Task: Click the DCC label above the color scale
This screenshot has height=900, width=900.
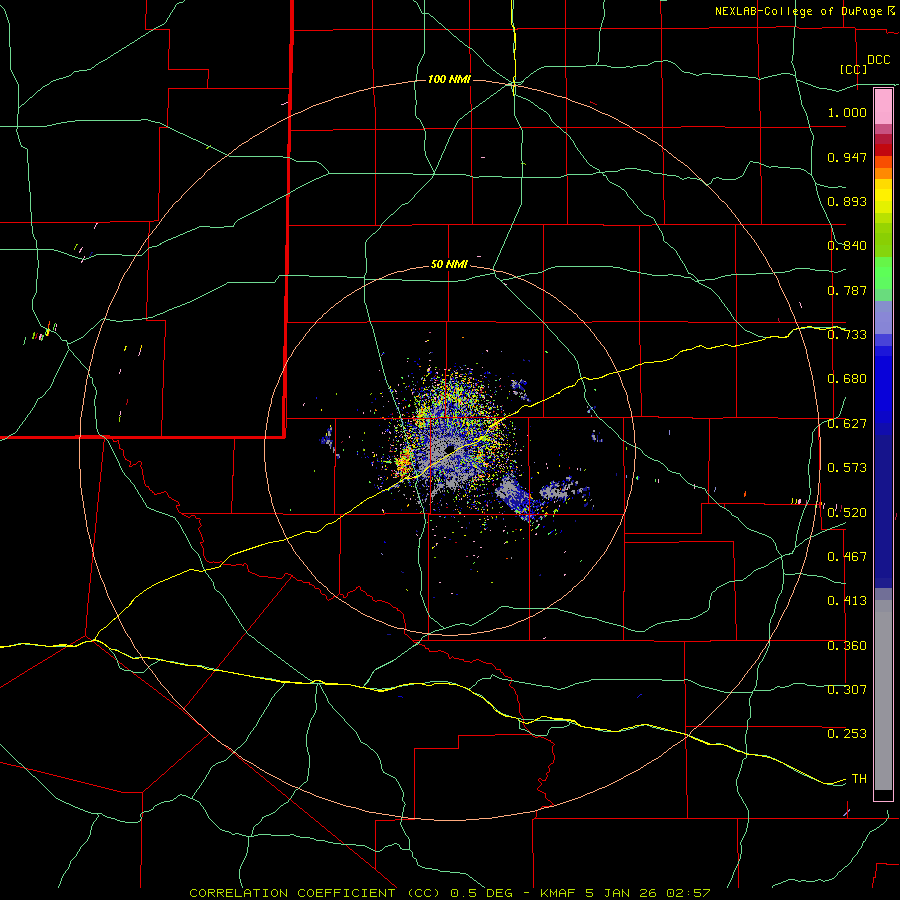Action: click(878, 60)
